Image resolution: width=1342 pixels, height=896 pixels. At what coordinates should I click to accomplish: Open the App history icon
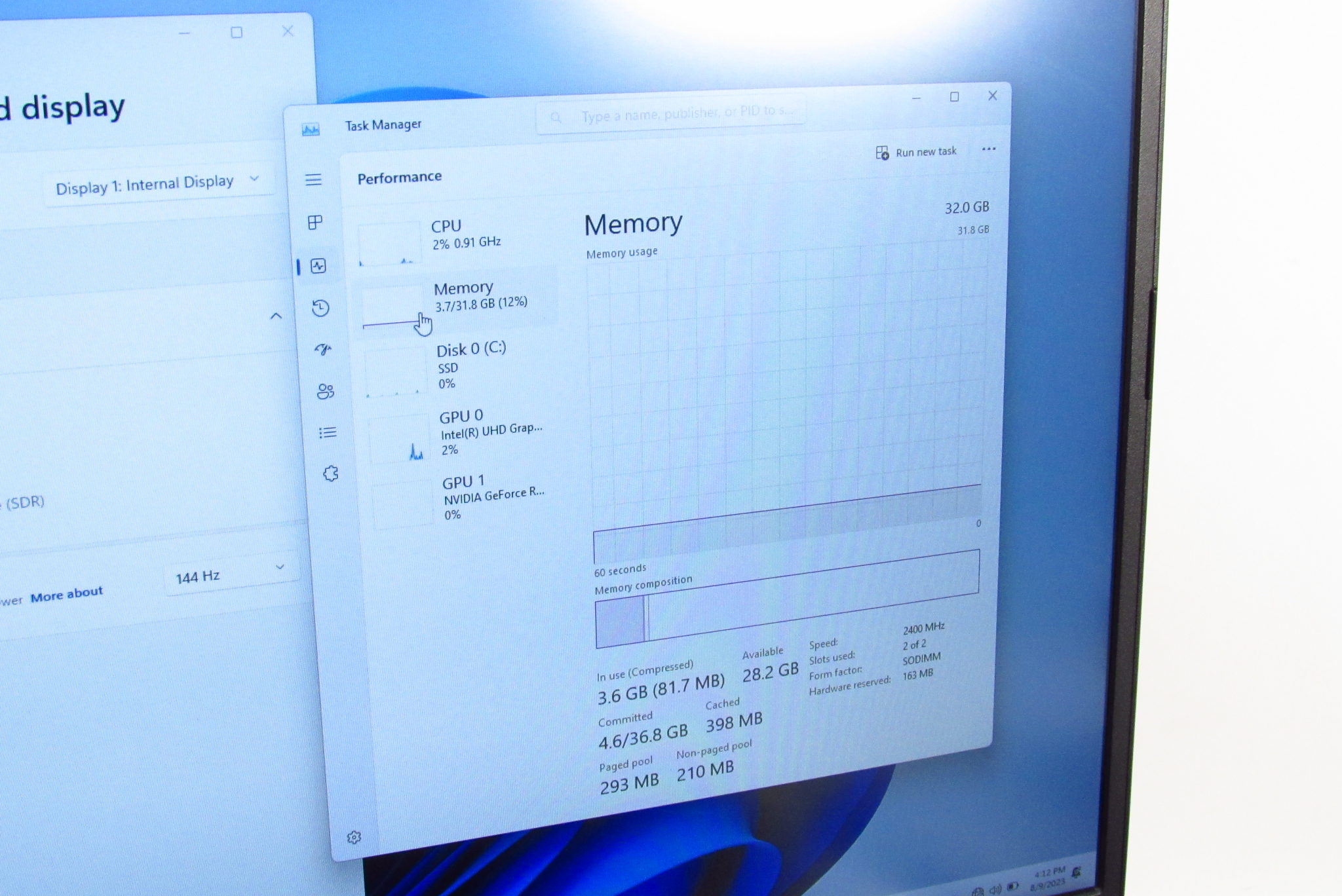pyautogui.click(x=320, y=308)
